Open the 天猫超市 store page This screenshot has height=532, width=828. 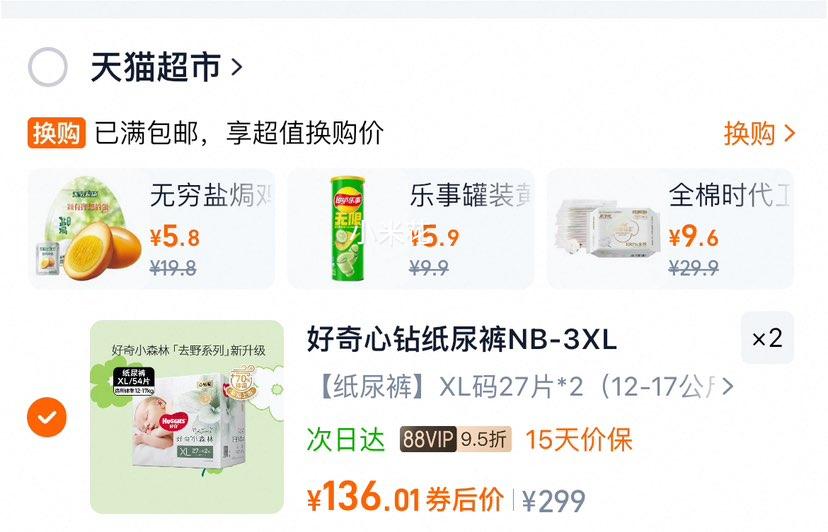(x=156, y=67)
